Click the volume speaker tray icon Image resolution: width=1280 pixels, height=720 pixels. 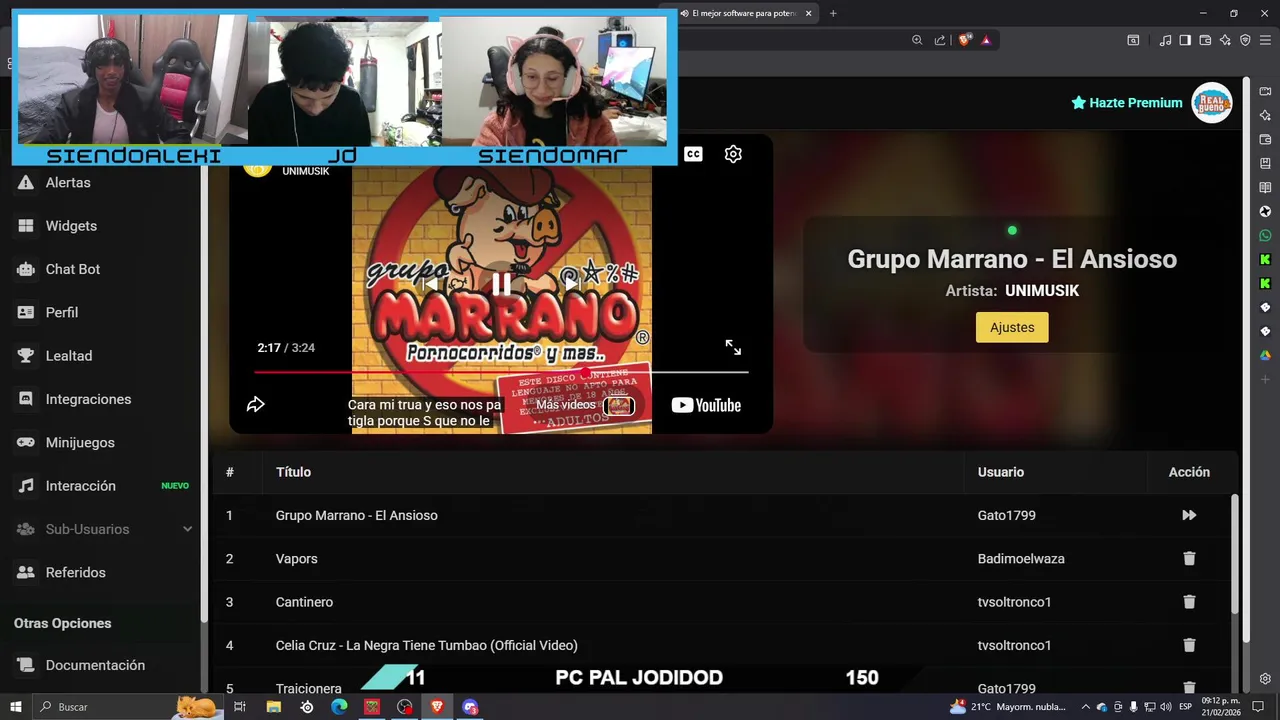tap(1166, 707)
